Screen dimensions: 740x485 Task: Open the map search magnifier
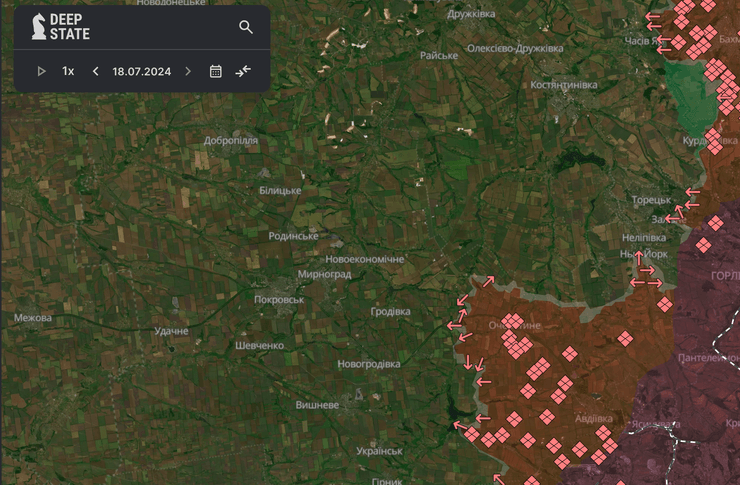coord(246,27)
